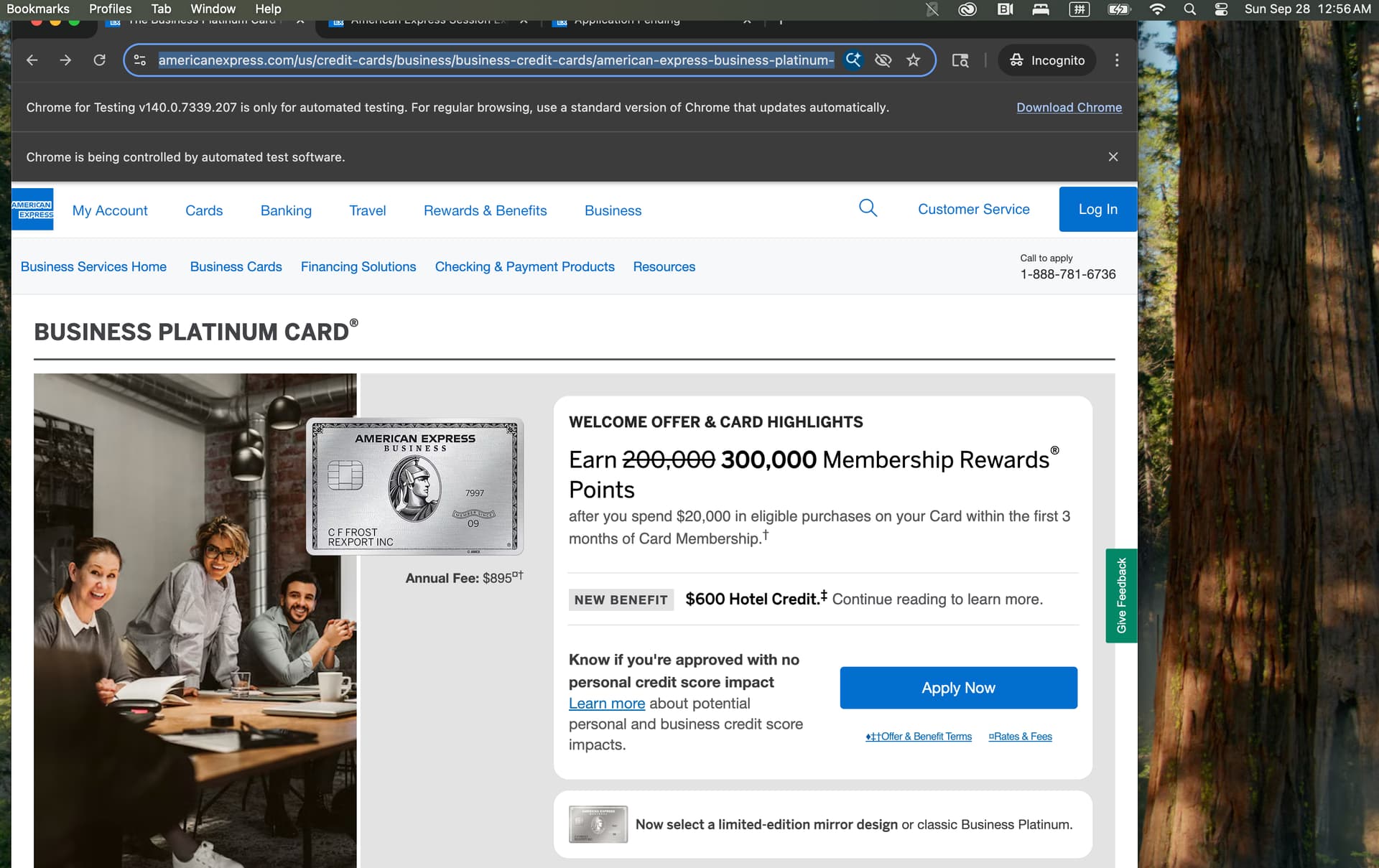The width and height of the screenshot is (1379, 868).
Task: Open Chrome three-dot menu
Action: (x=1116, y=60)
